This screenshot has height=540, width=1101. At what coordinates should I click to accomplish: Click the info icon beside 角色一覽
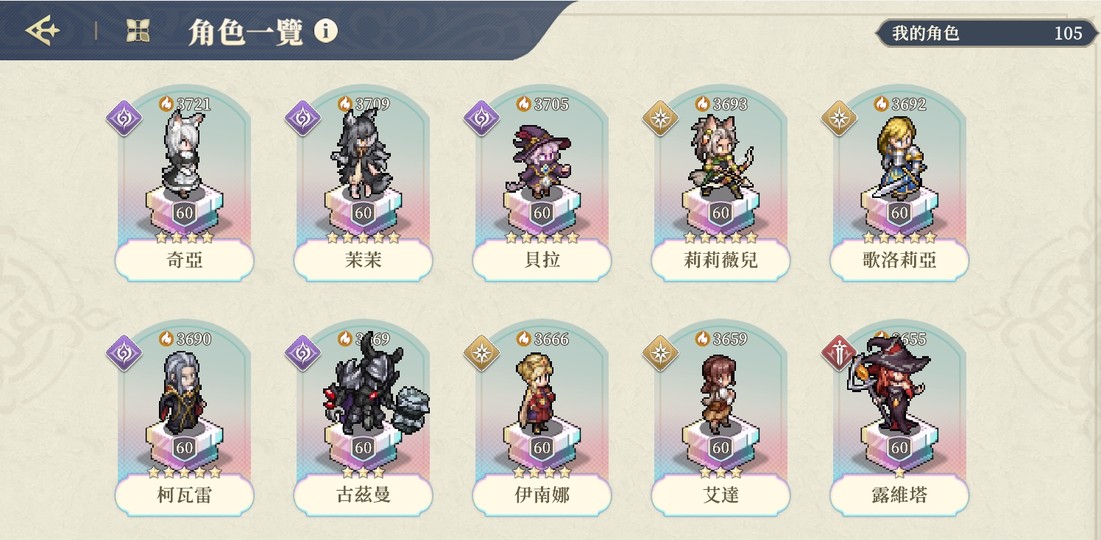[326, 31]
